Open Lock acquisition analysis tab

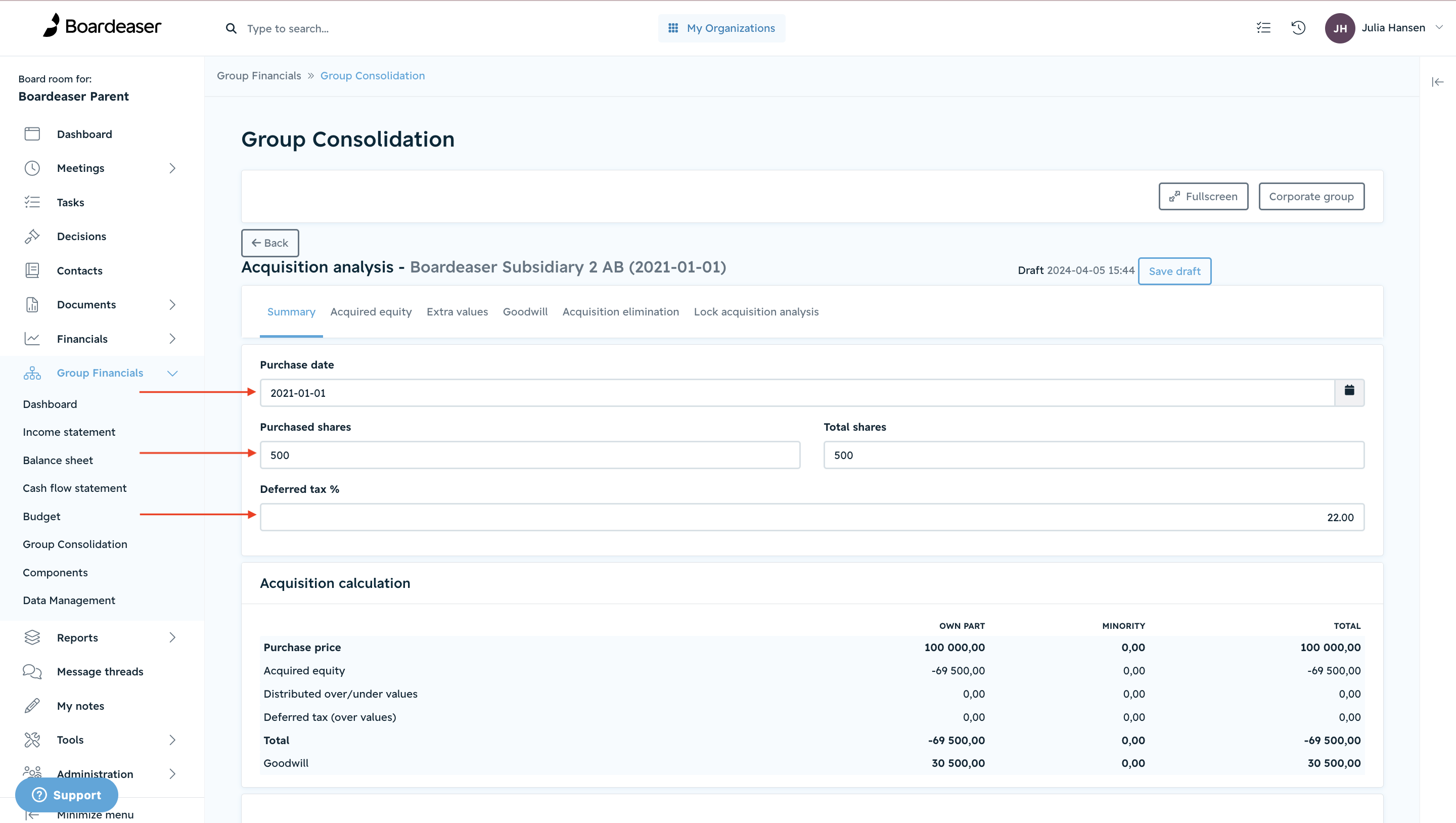(756, 312)
